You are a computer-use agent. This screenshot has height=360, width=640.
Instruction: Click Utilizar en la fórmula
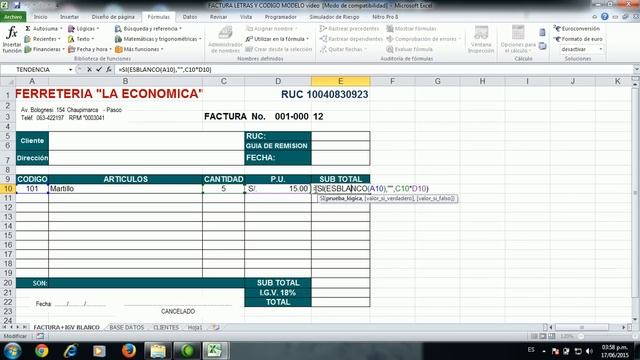[x=277, y=39]
